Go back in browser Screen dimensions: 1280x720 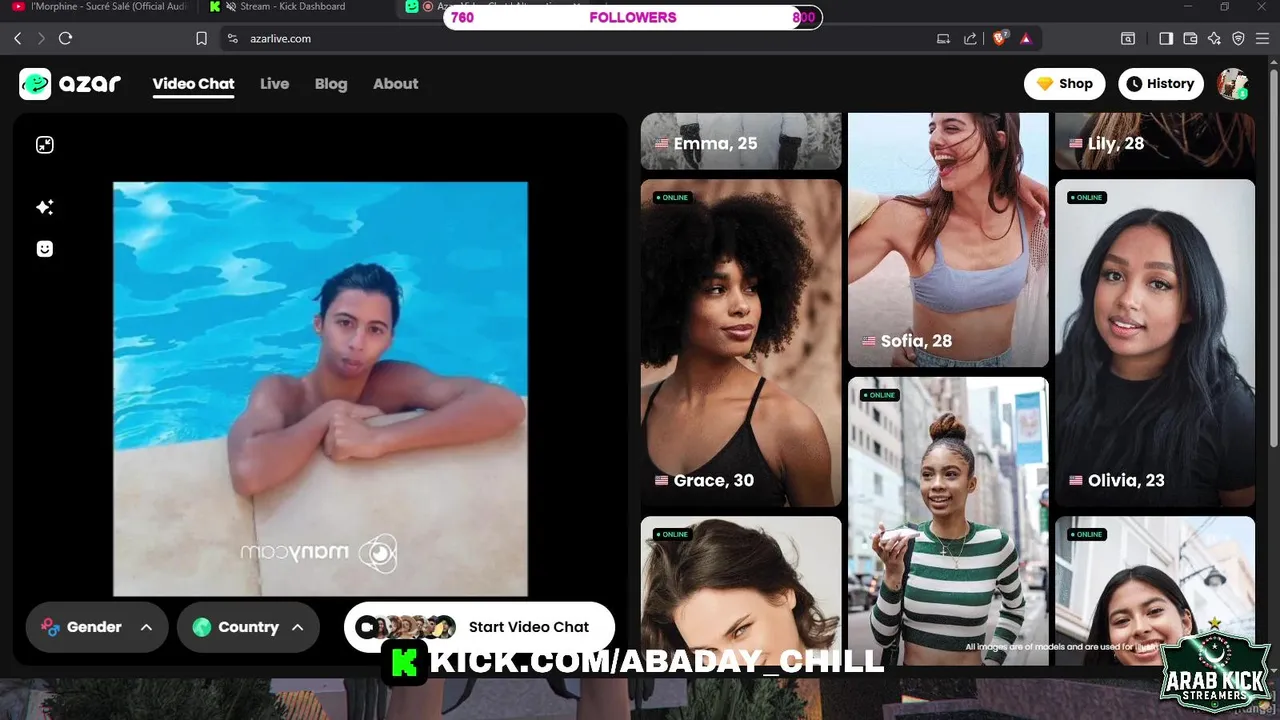tap(17, 38)
